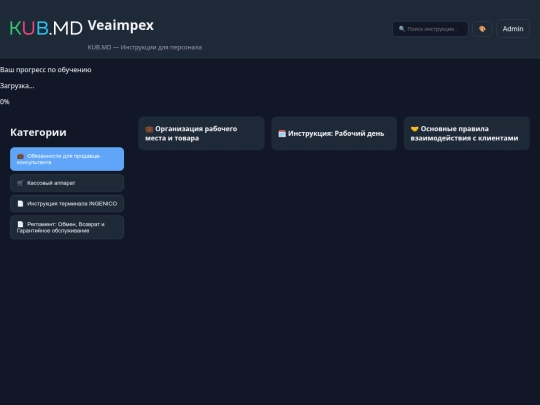The image size is (540, 405).
Task: Open card Основные правила взаимодействия с клиентами
Action: [x=467, y=133]
